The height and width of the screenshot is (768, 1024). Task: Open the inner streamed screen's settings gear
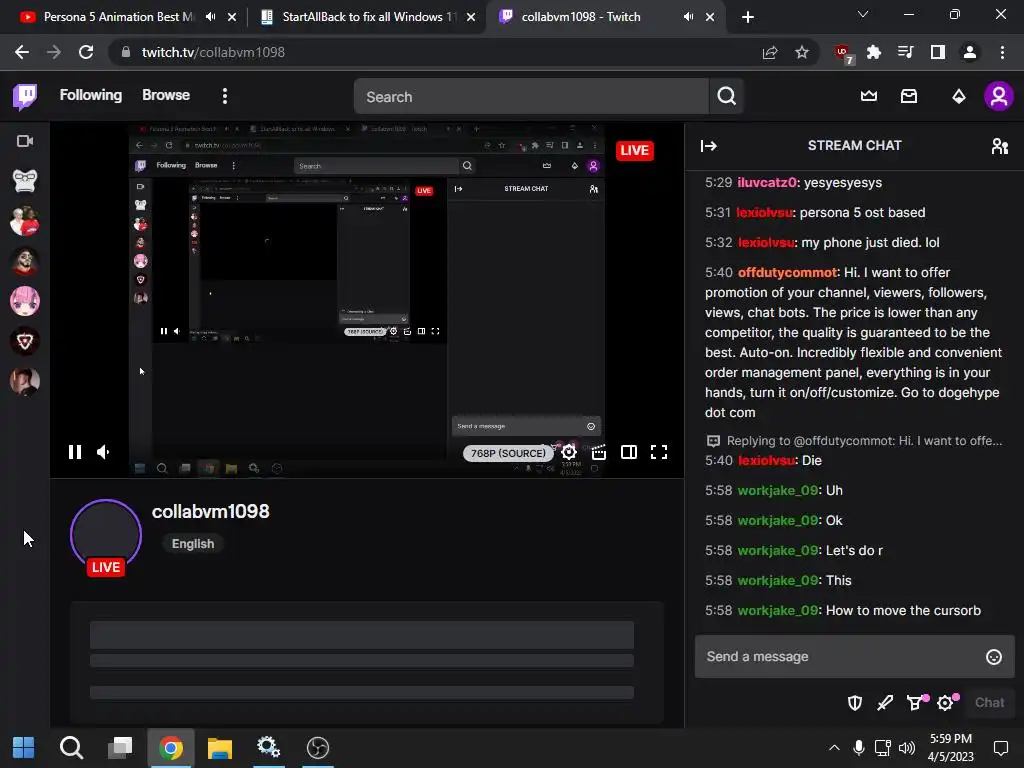pos(393,331)
